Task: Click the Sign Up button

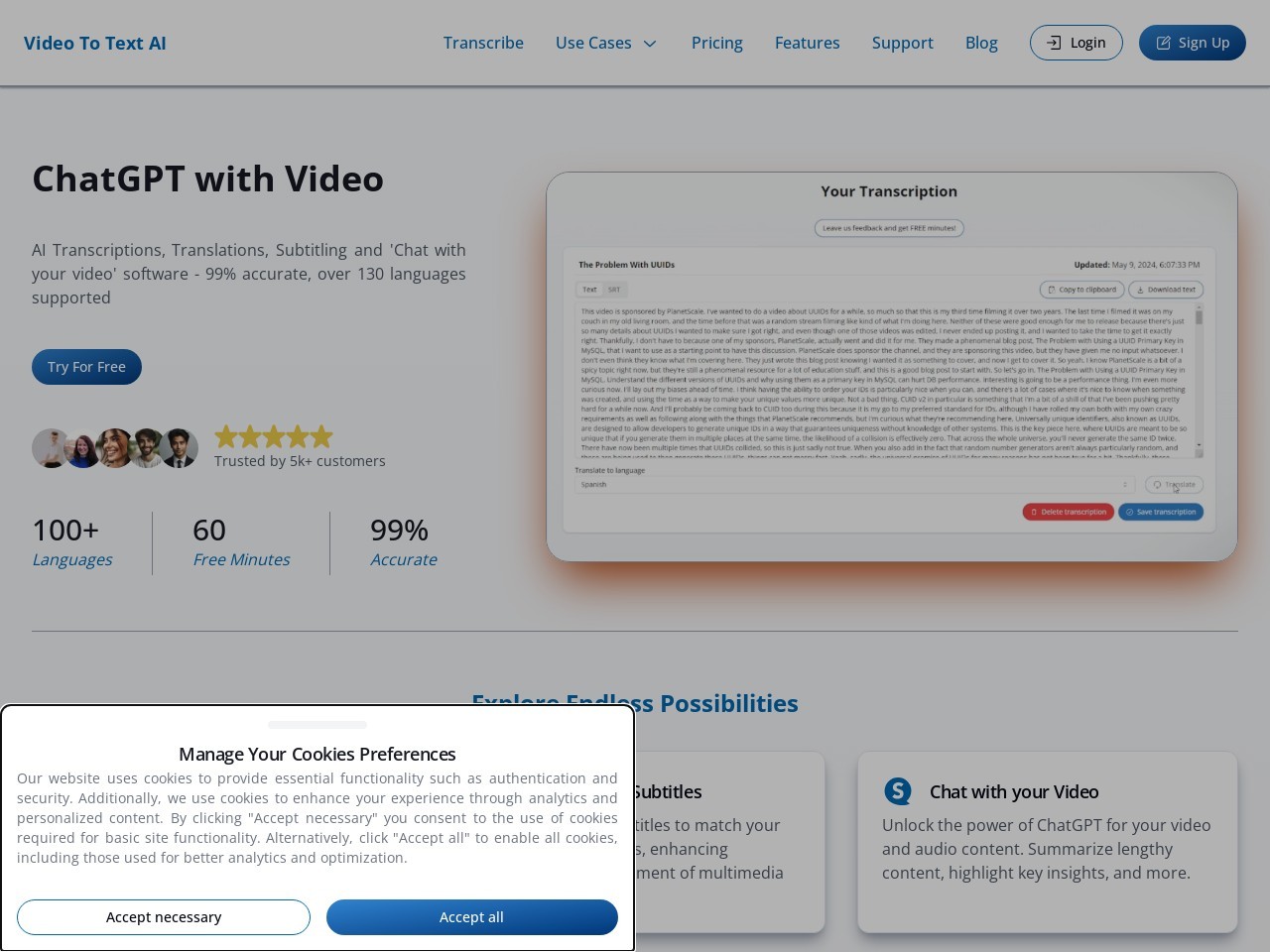Action: point(1193,43)
